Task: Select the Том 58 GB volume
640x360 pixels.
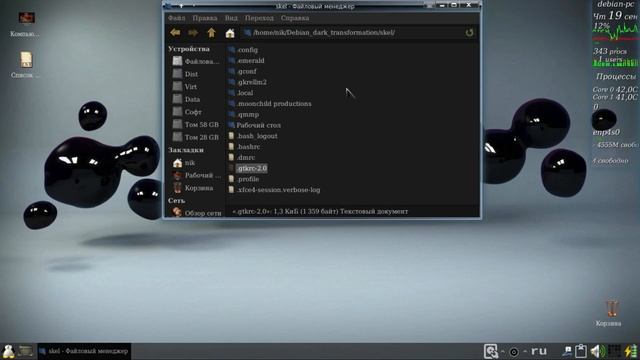Action: point(196,124)
